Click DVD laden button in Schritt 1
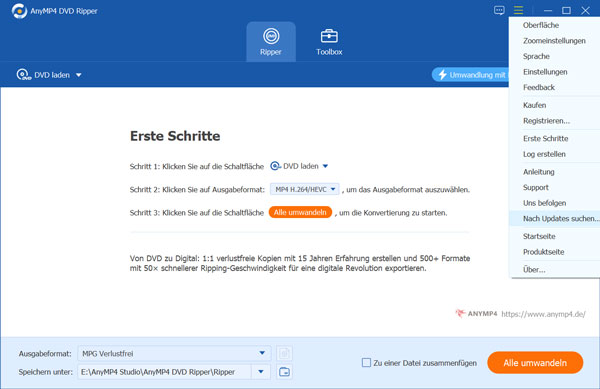Viewport: 600px width, 389px height. tap(295, 166)
